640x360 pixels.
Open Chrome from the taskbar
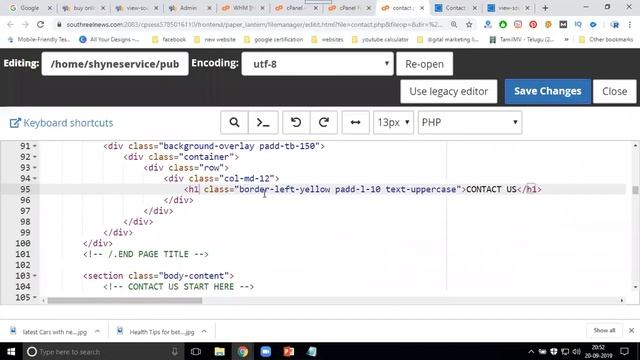(243, 351)
